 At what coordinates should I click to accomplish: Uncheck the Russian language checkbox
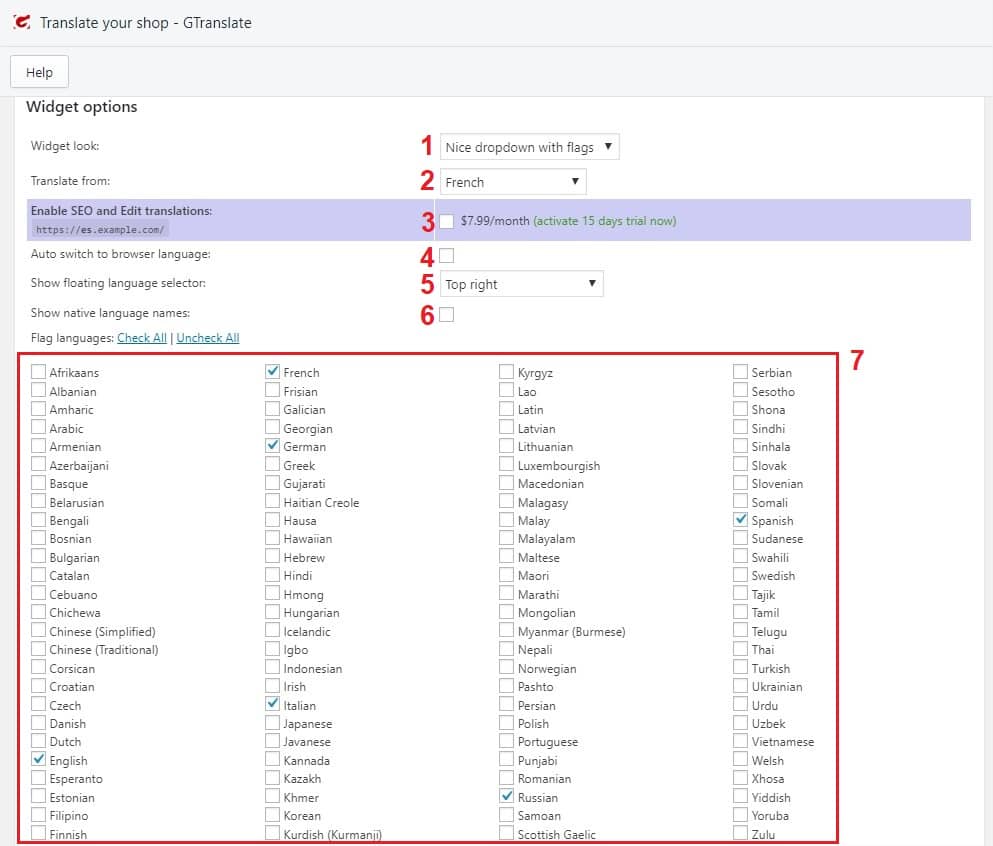(507, 797)
